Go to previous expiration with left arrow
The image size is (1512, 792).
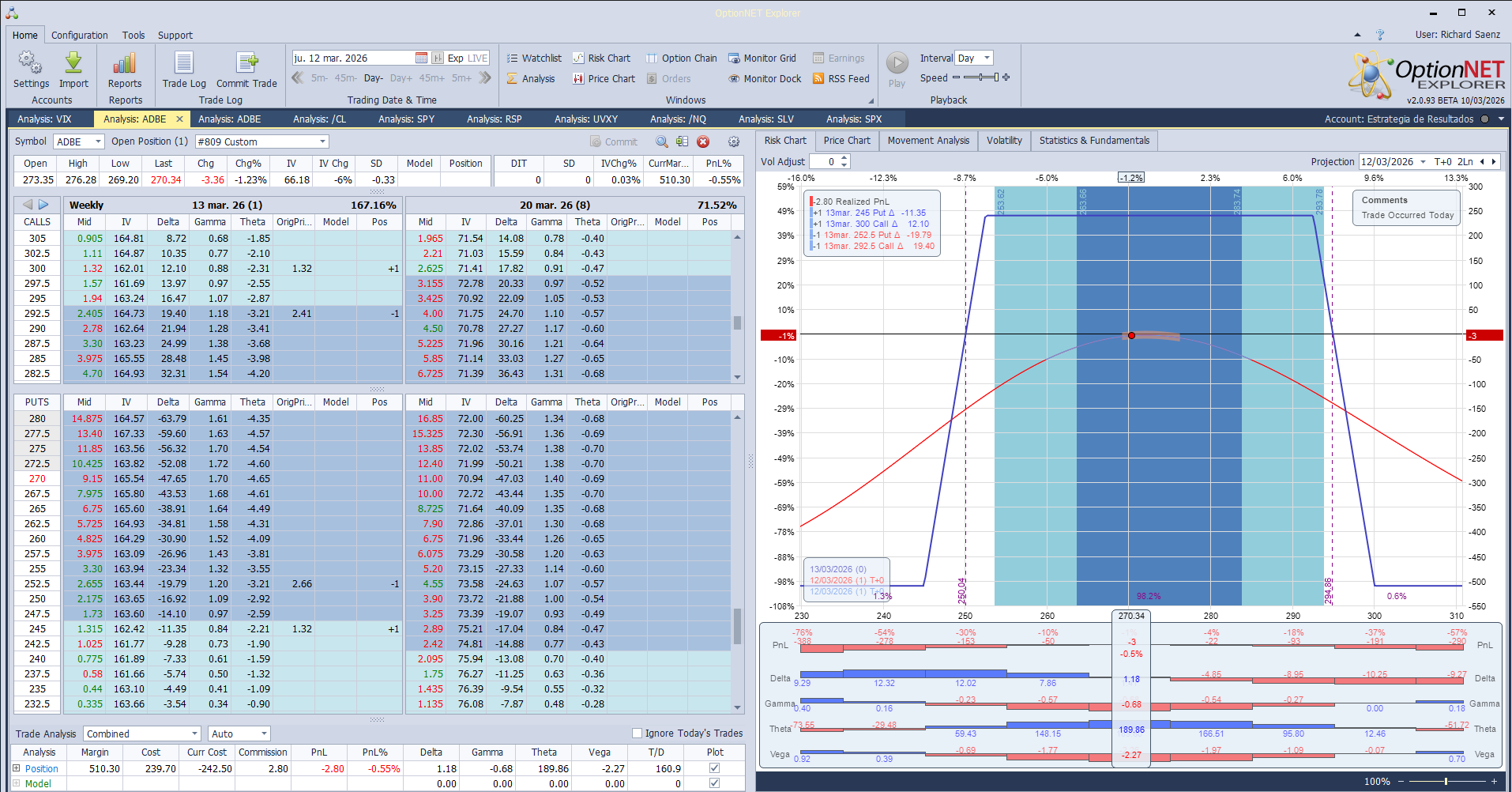tap(26, 205)
